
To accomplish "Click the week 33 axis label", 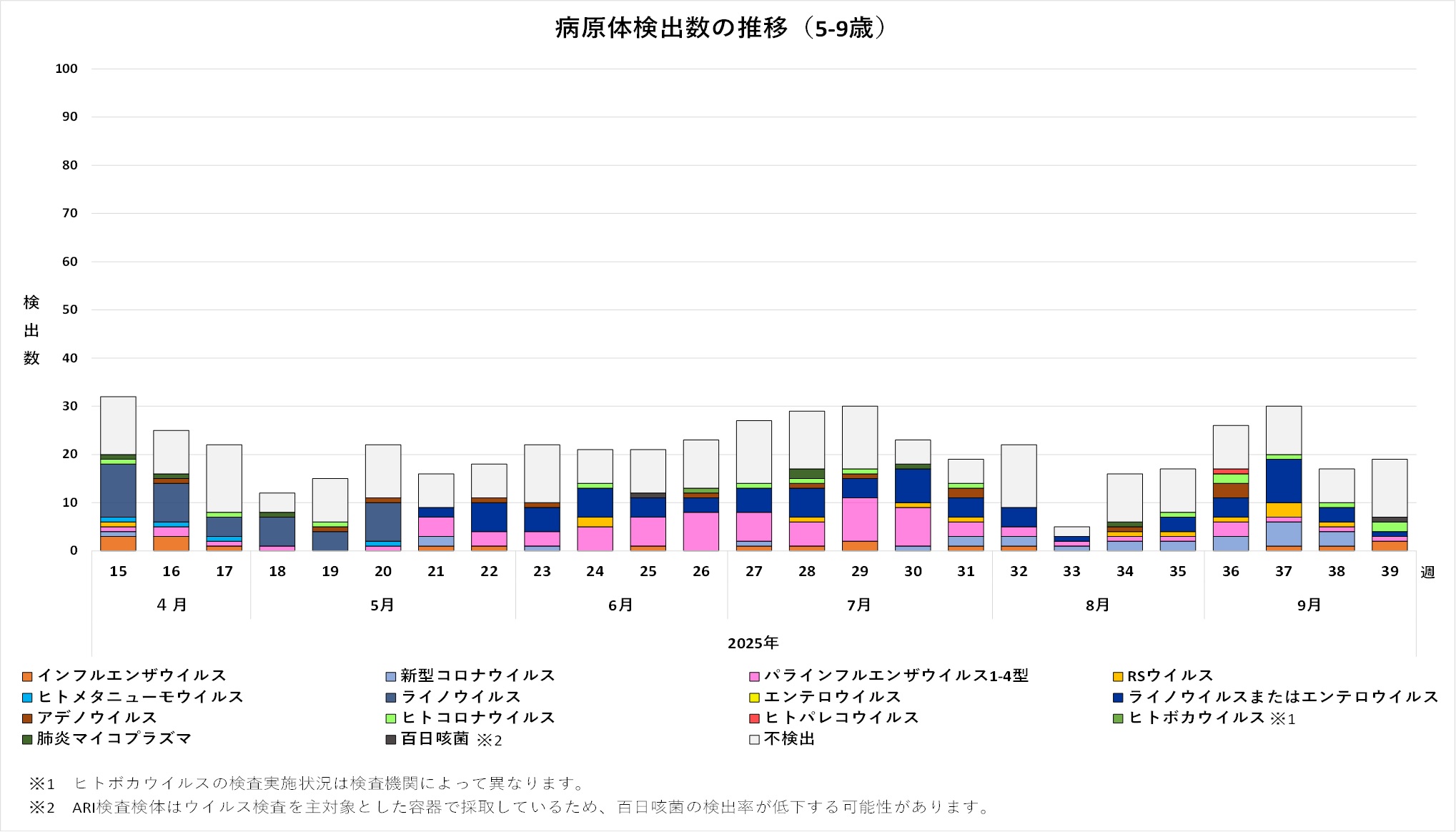I will (1071, 572).
